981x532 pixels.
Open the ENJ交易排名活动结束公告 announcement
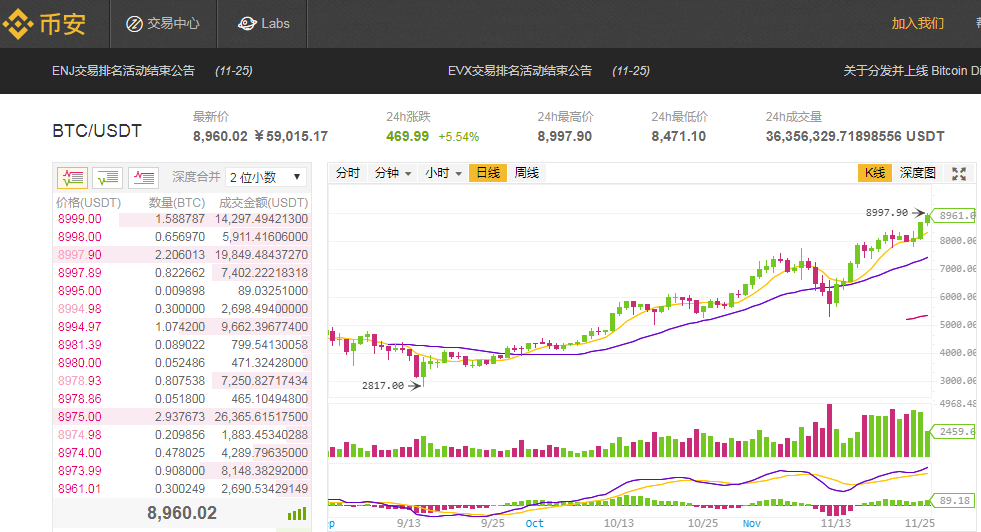click(x=123, y=71)
